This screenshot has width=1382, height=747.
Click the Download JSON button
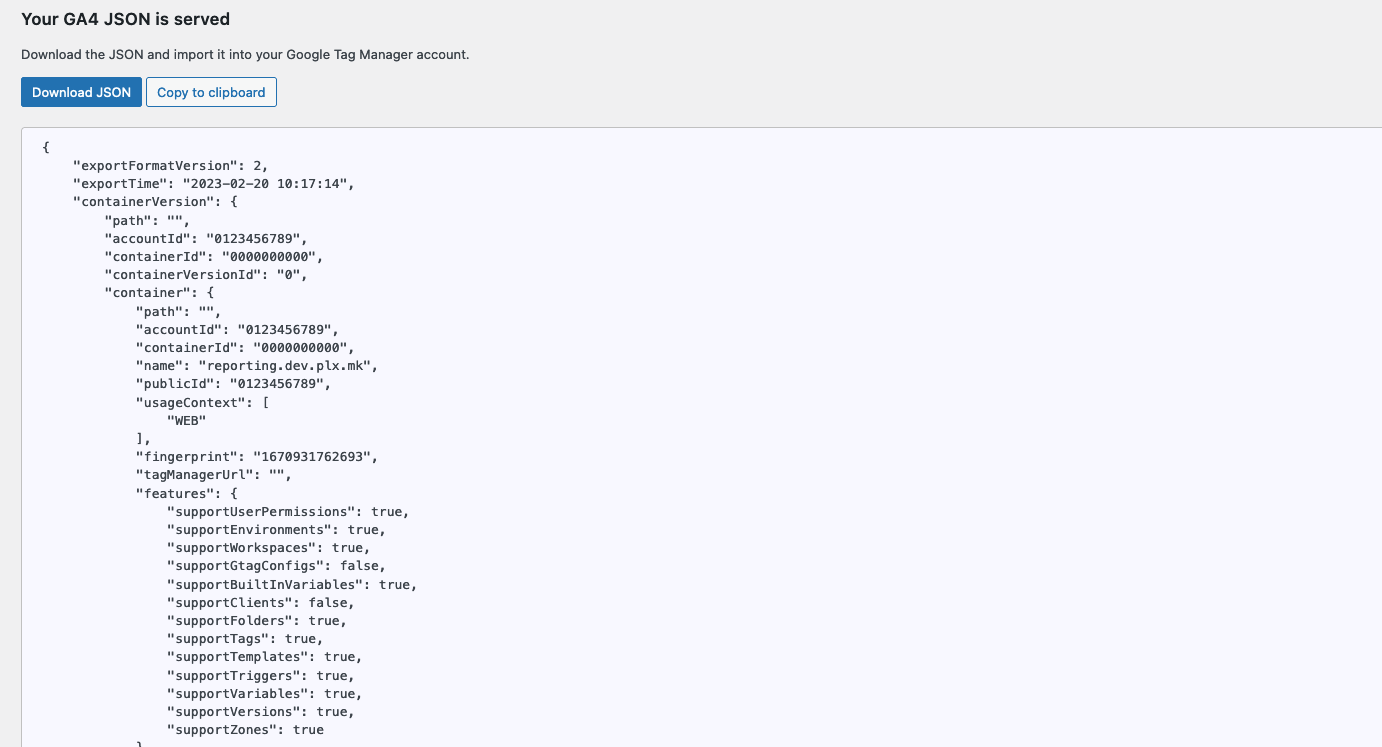coord(81,92)
